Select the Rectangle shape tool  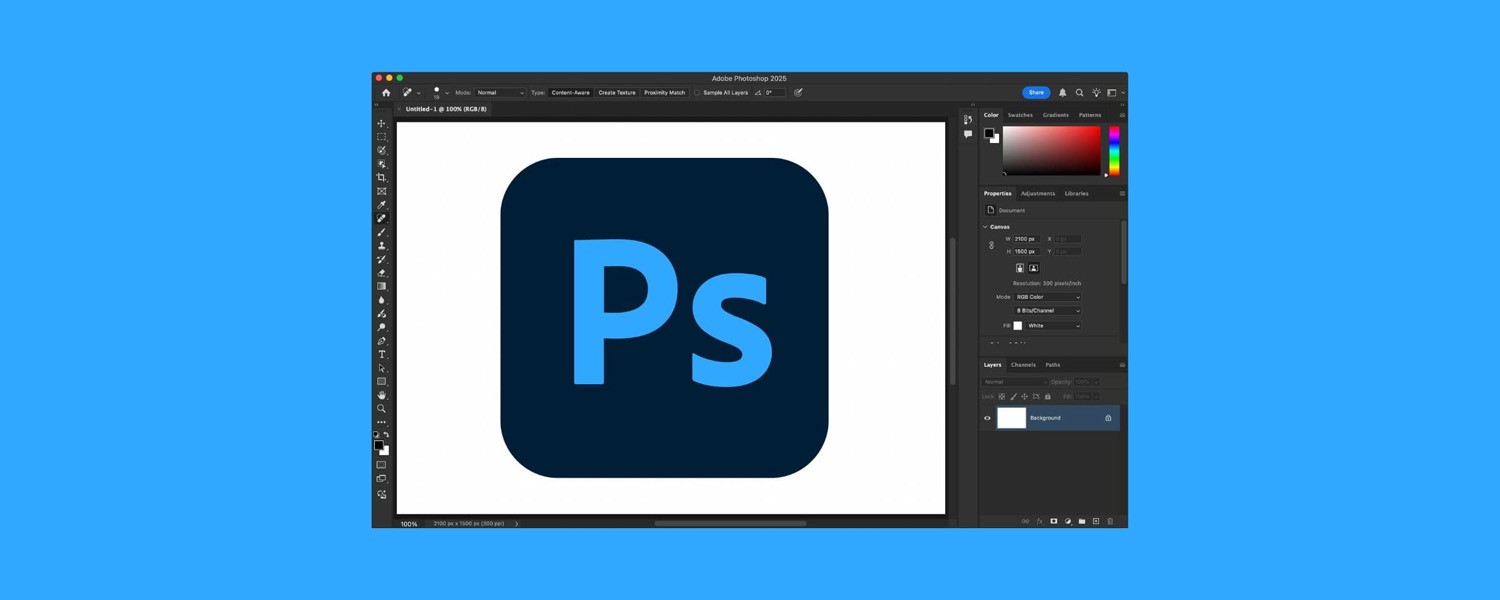click(x=381, y=382)
